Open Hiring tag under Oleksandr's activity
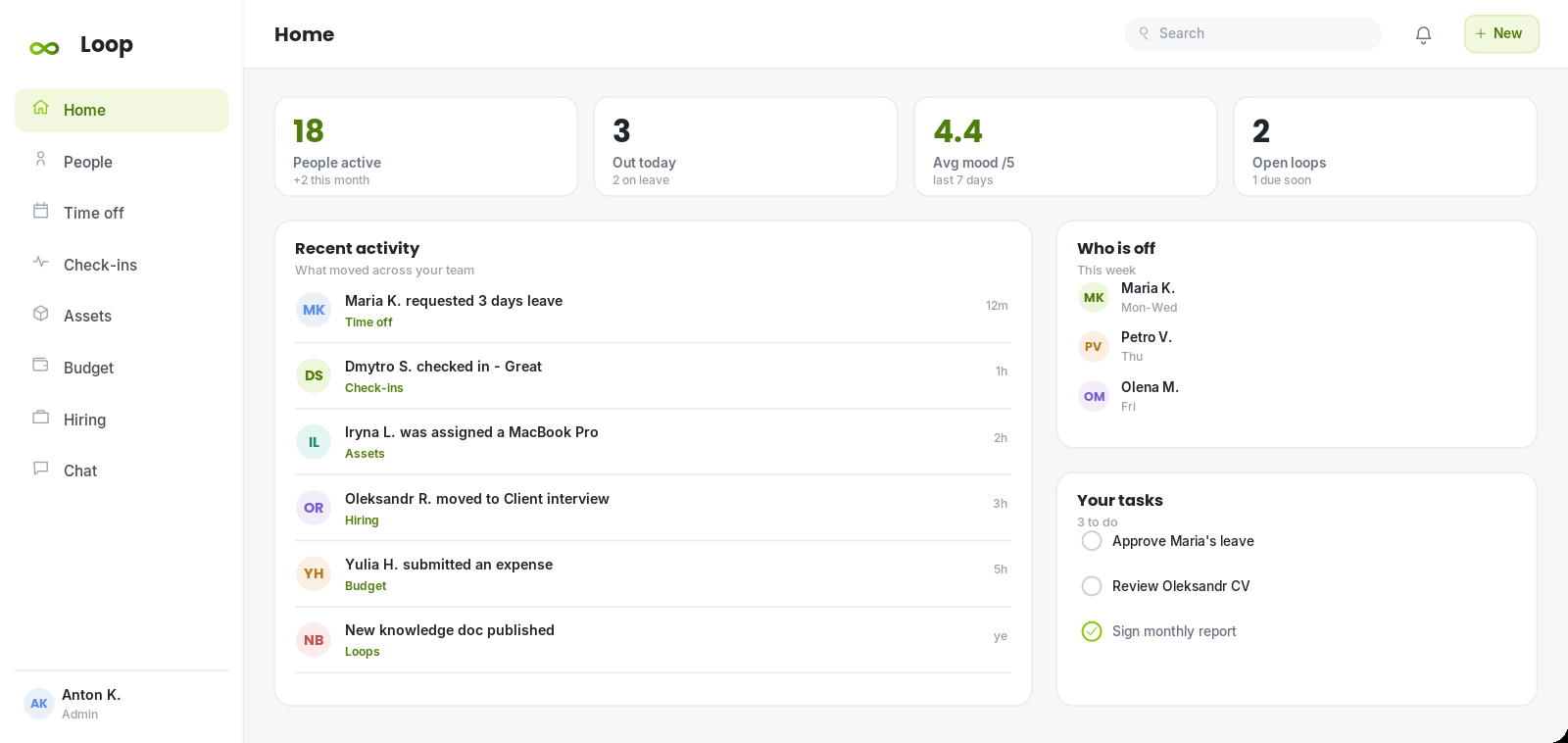 [362, 520]
